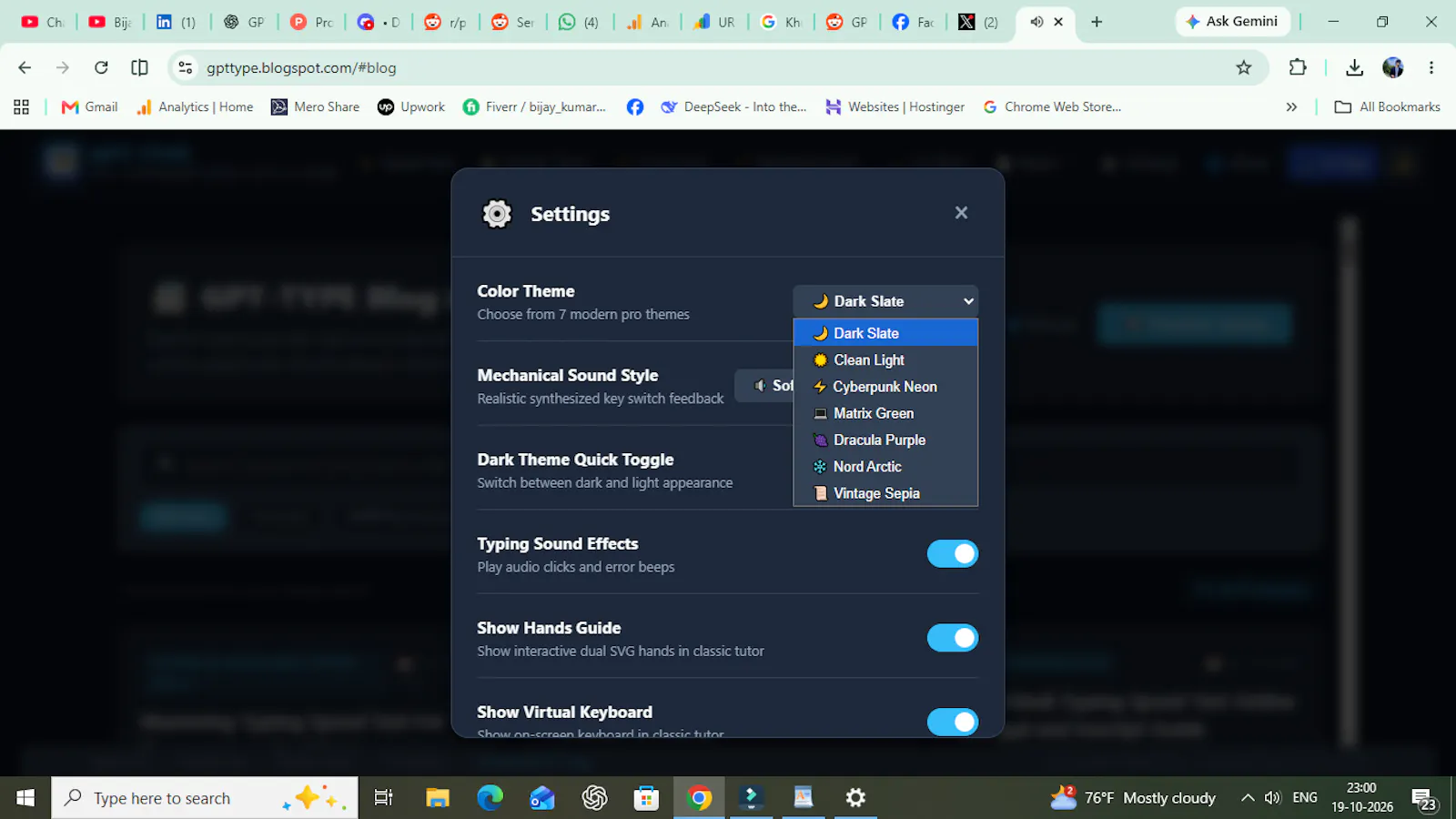Screen dimensions: 1456x819
Task: Switch to the WhatsApp tab
Action: (580, 22)
